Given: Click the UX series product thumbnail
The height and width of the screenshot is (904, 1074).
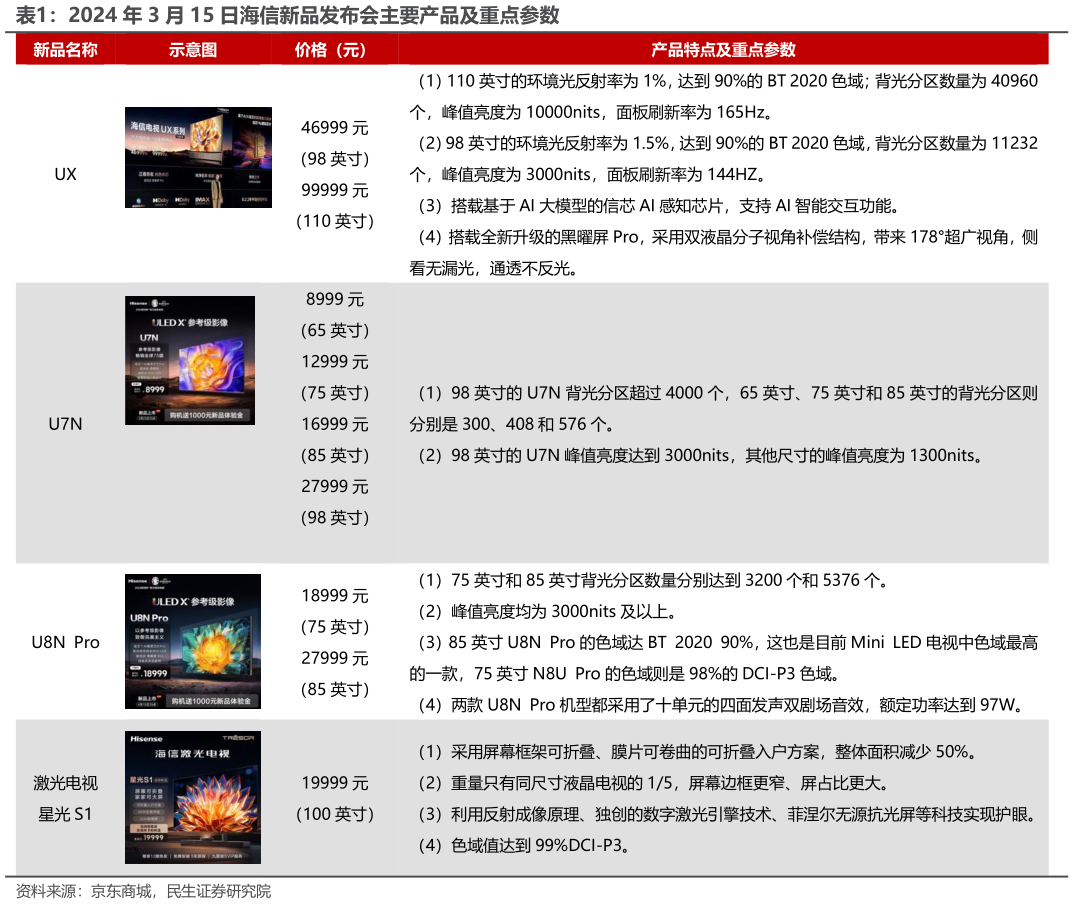Looking at the screenshot, I should 198,157.
